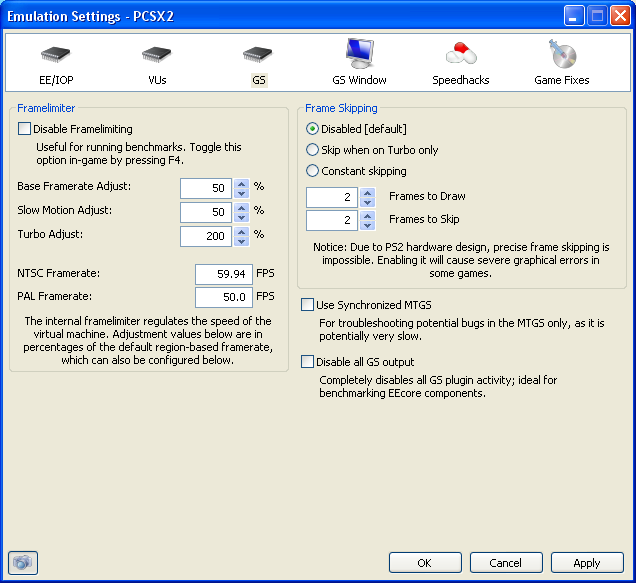Enable Use Synchronized MTGS checkbox
Image resolution: width=636 pixels, height=583 pixels.
[x=307, y=305]
